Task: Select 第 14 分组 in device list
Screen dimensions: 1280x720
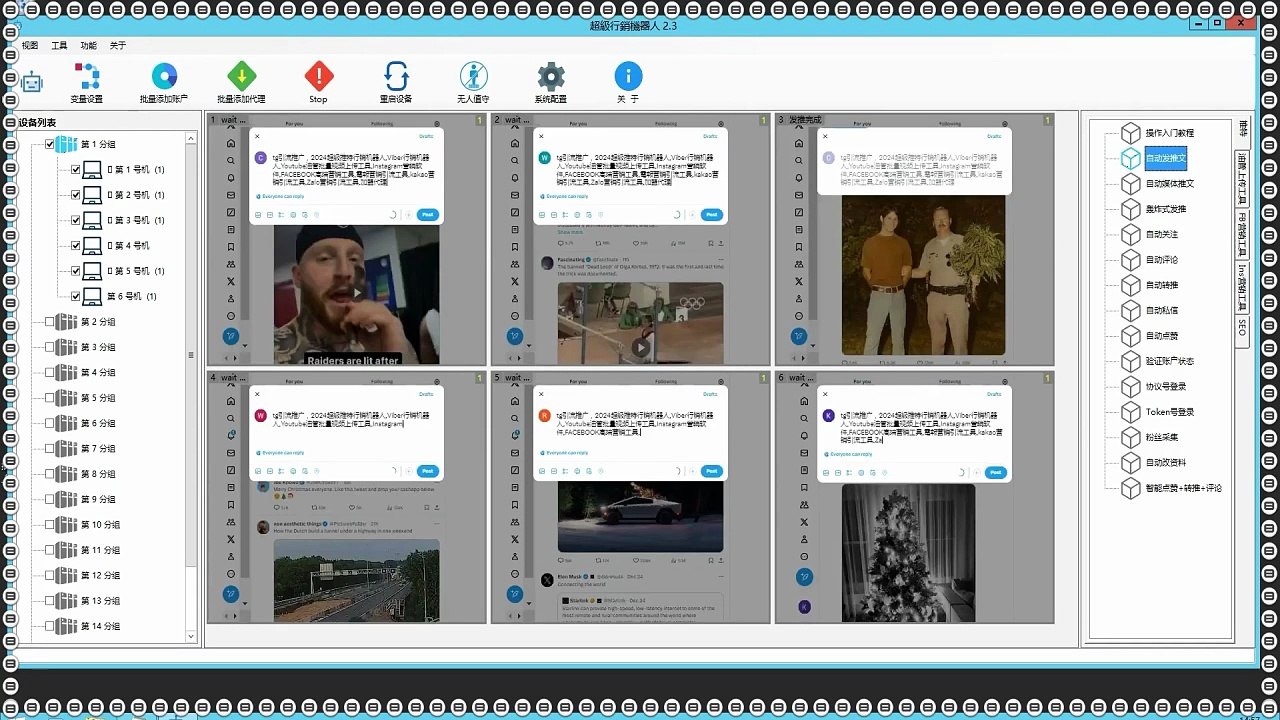Action: point(99,626)
